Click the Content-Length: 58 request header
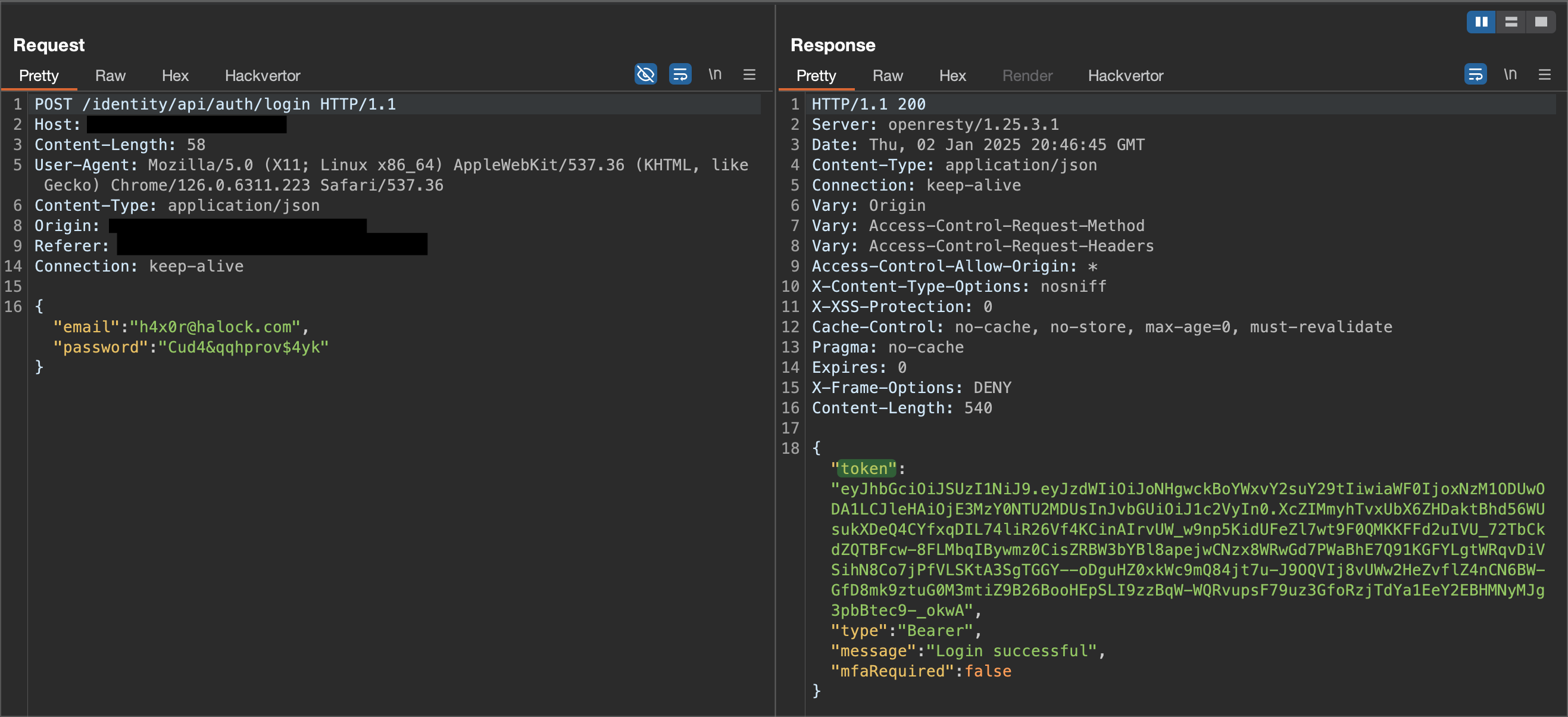Image resolution: width=1568 pixels, height=717 pixels. [x=120, y=144]
